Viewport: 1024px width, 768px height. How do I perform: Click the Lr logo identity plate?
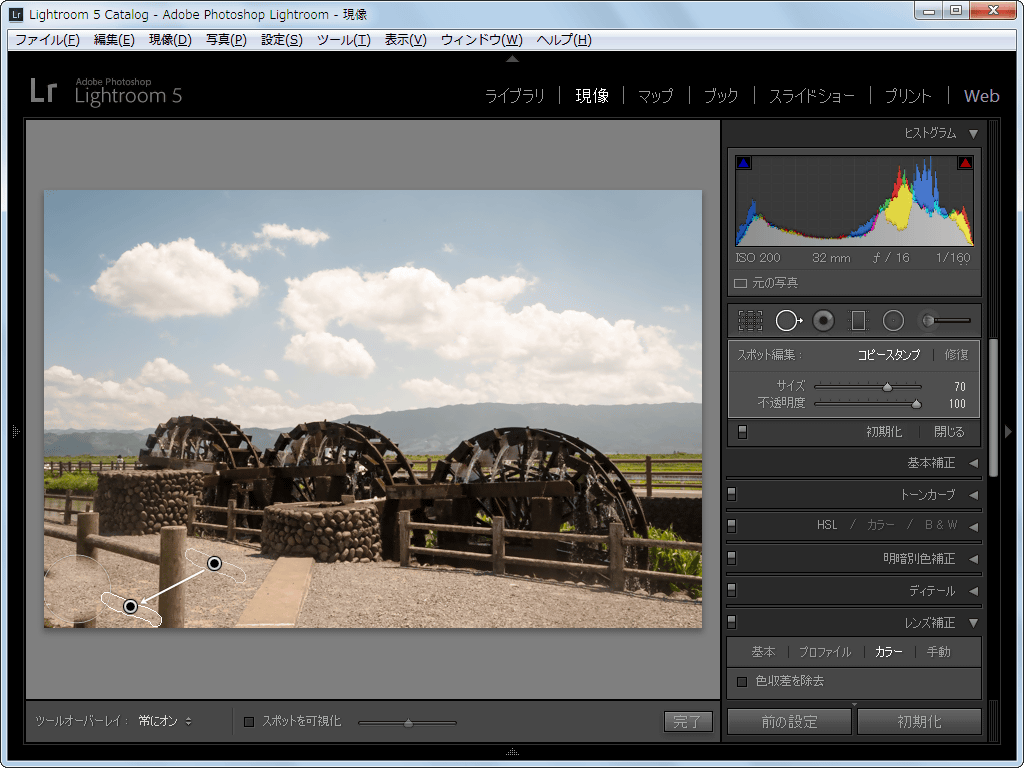(43, 91)
